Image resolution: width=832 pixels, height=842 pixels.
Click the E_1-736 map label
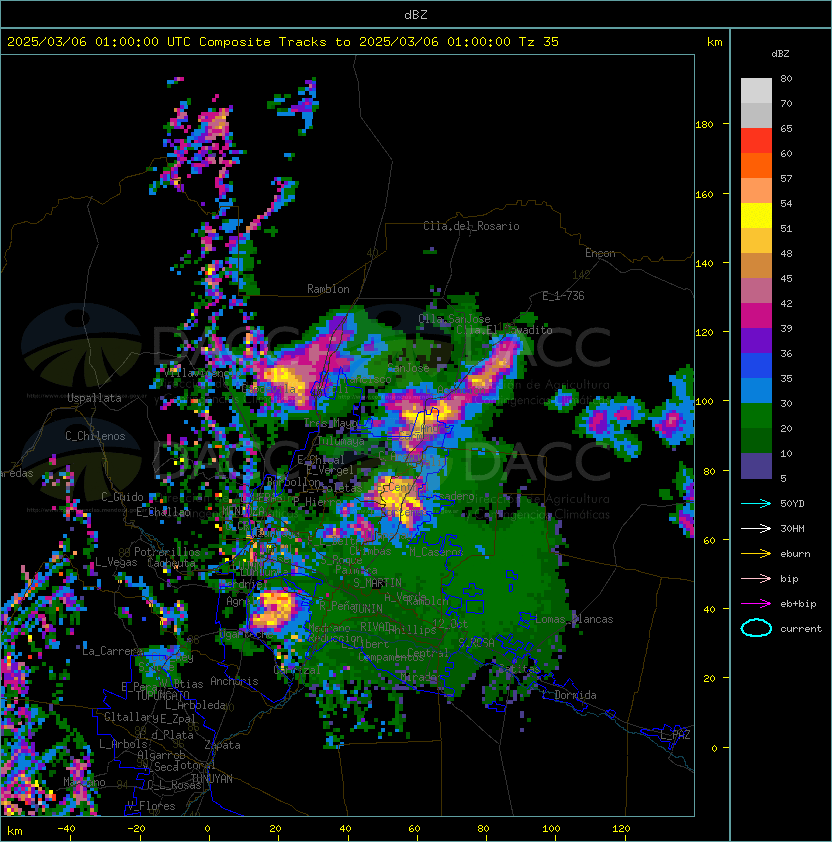tap(563, 296)
